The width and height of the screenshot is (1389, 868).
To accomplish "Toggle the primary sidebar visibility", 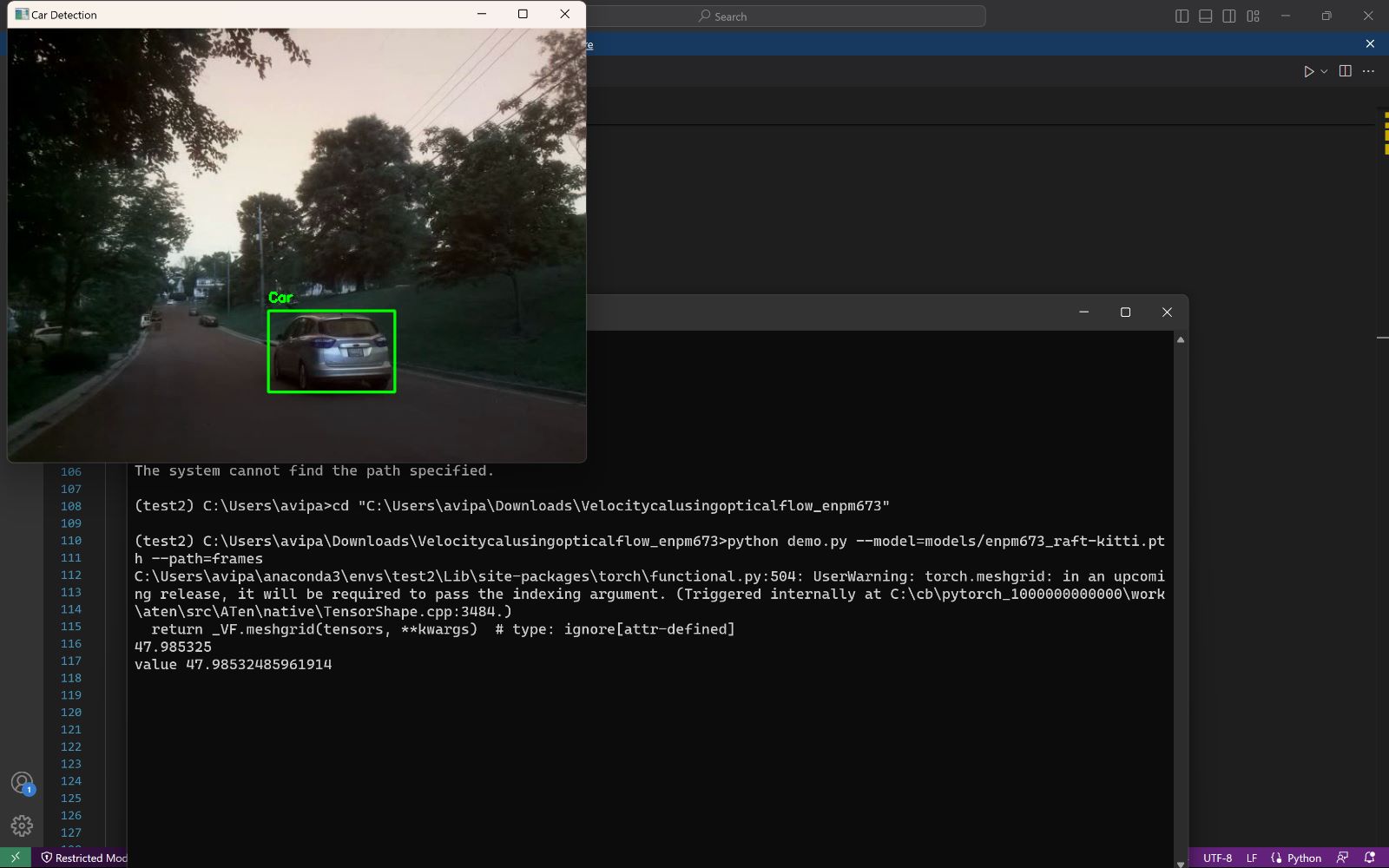I will [x=1181, y=16].
